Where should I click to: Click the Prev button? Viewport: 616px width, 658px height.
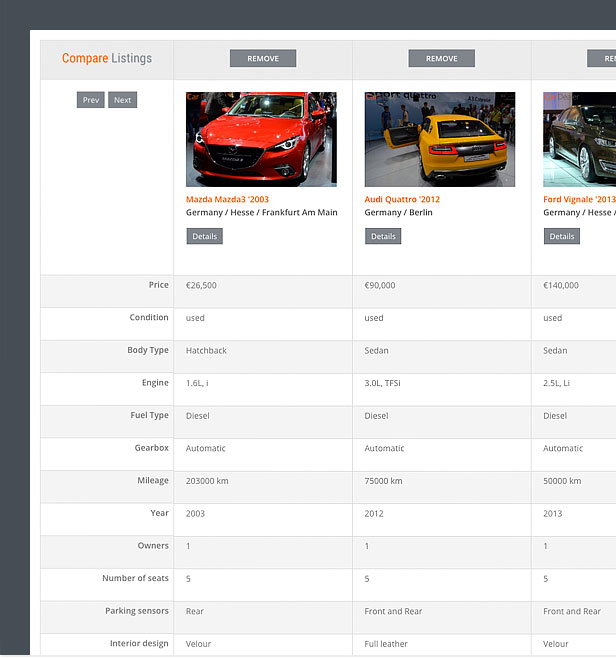[x=91, y=100]
